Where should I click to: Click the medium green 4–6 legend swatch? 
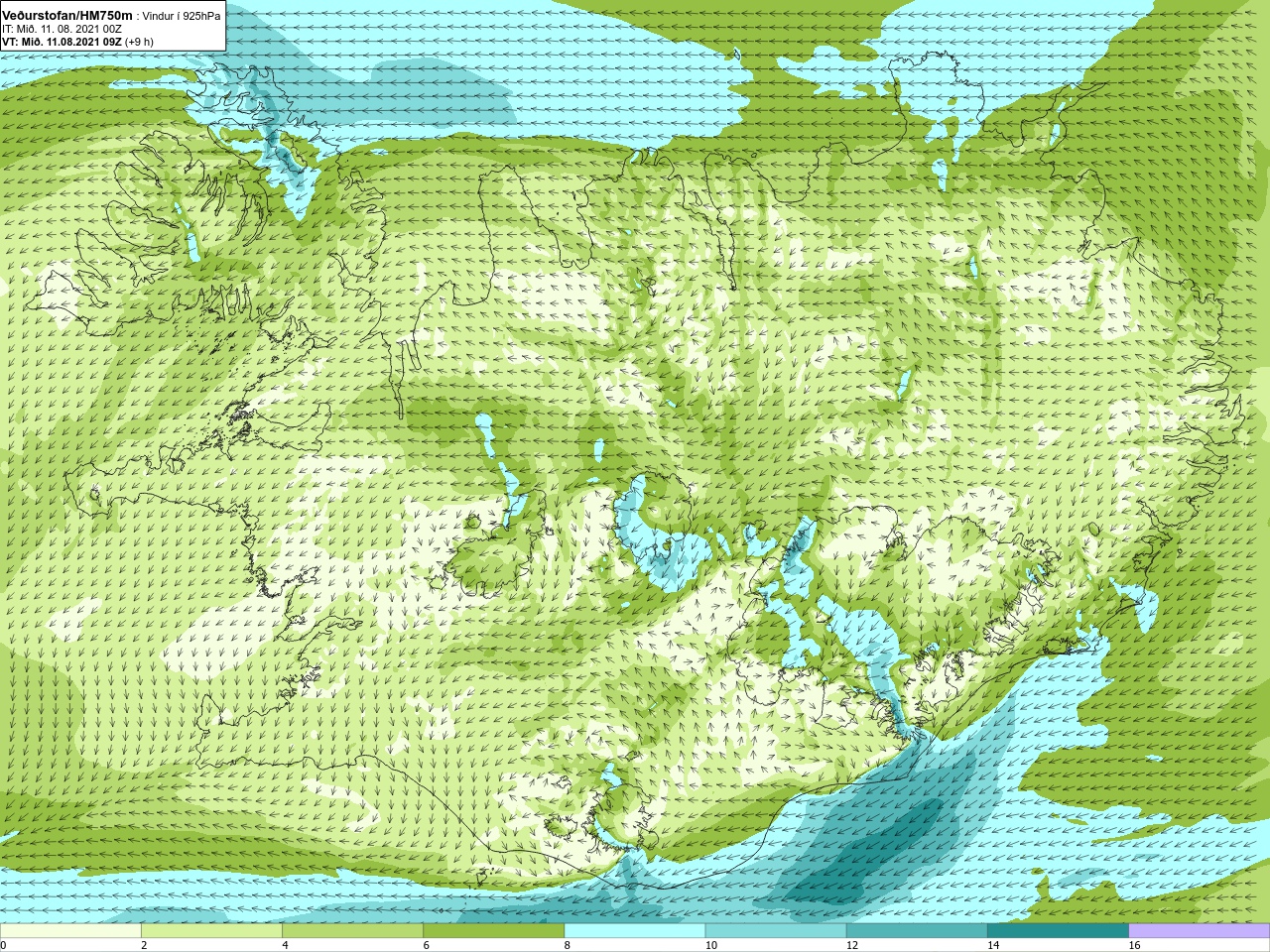click(x=352, y=931)
